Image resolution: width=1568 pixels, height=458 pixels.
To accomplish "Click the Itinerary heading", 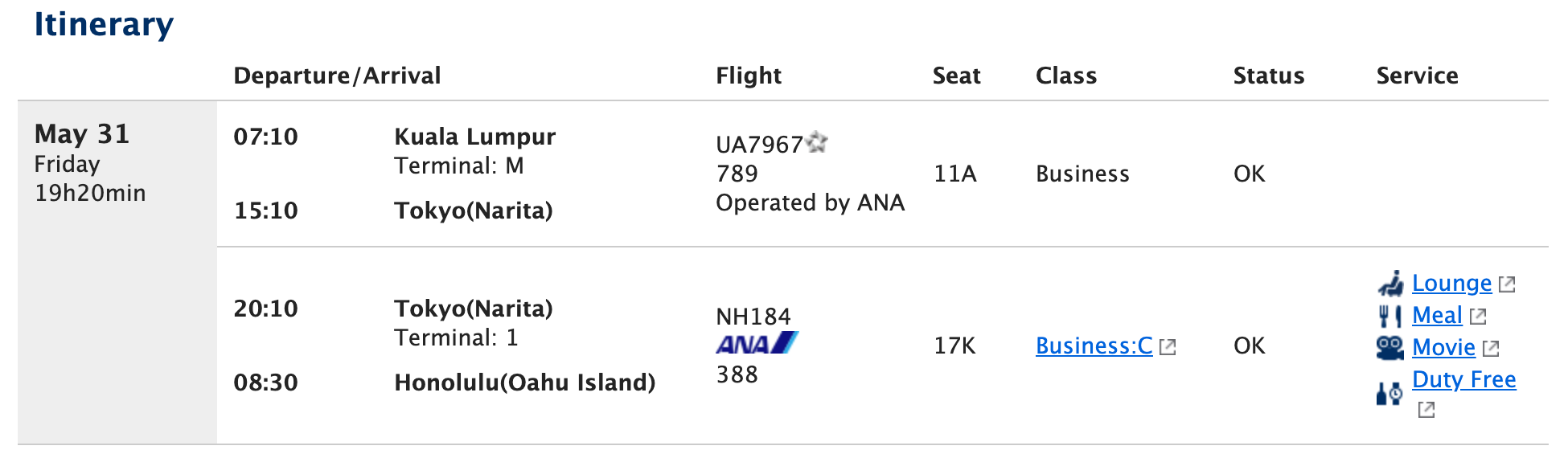I will click(104, 24).
